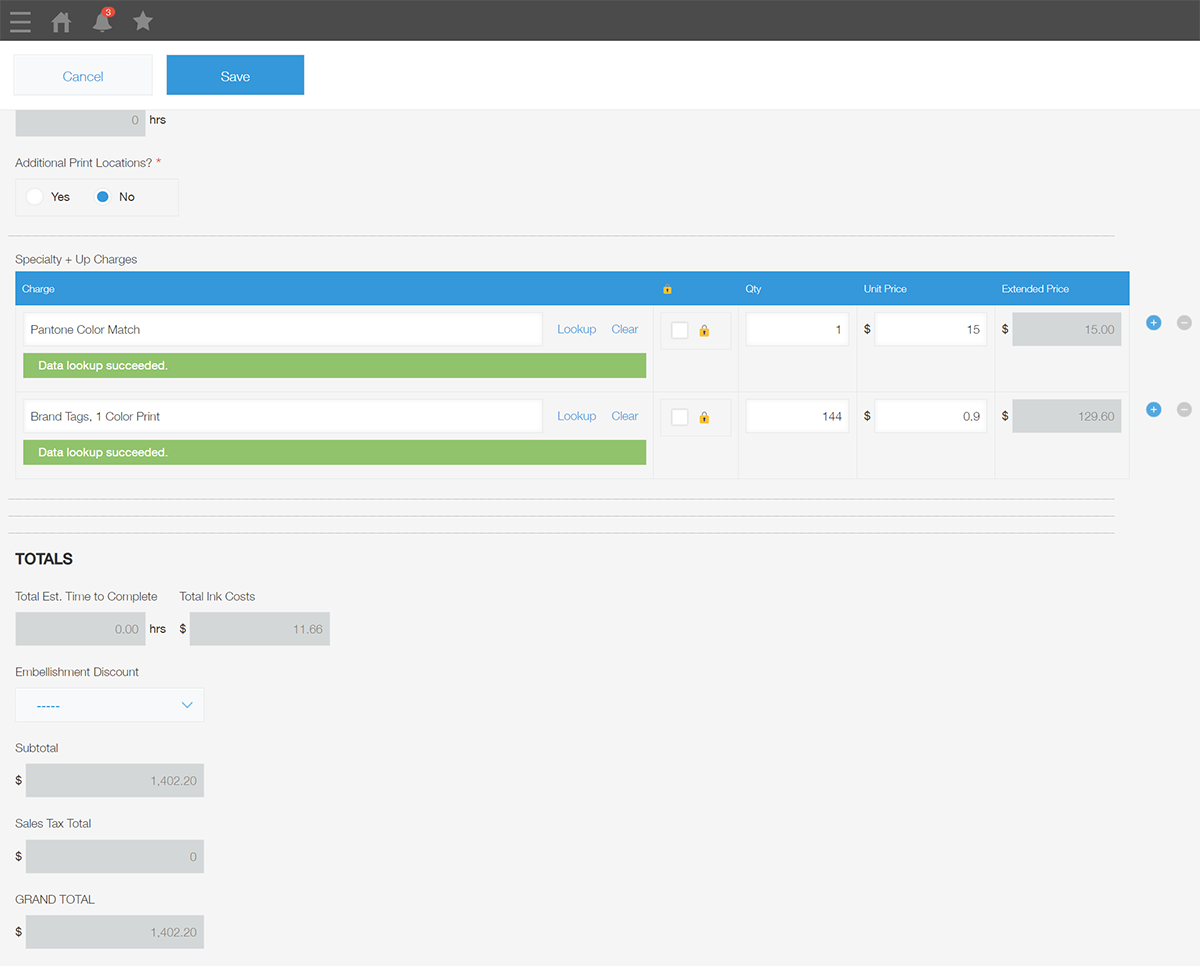Cancel editing the record
The height and width of the screenshot is (966, 1200).
pyautogui.click(x=83, y=76)
